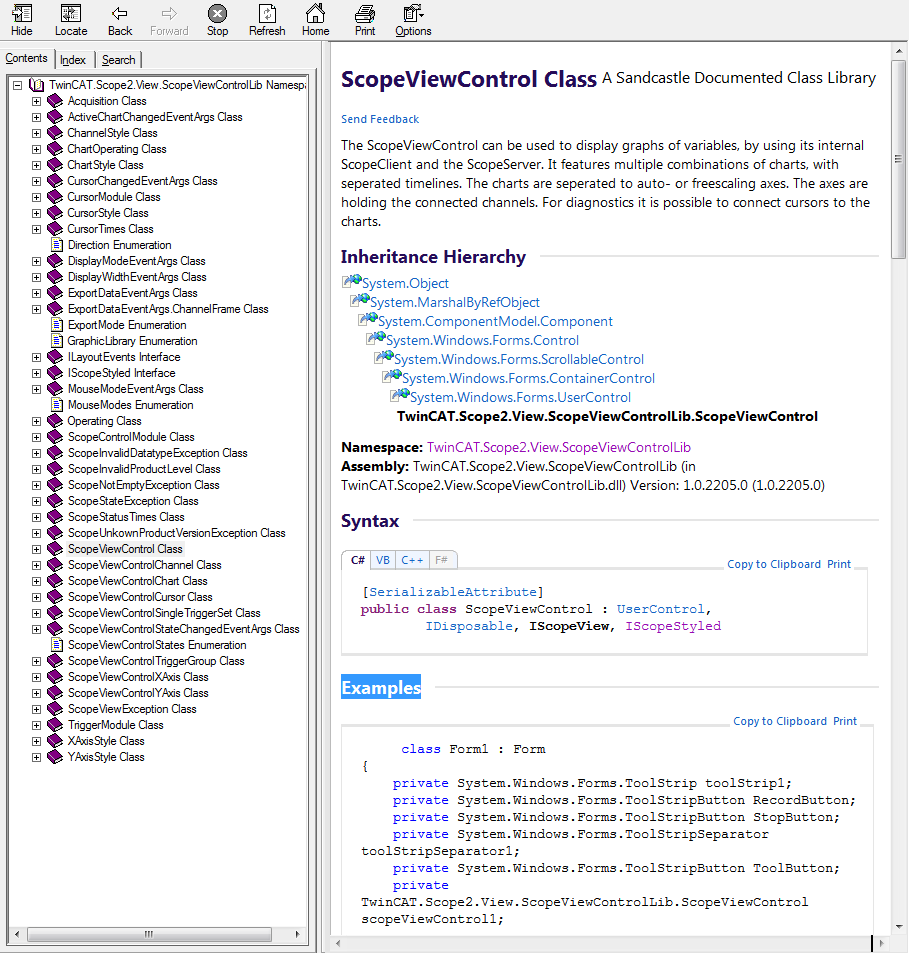Click book icon beside ILayoutEvents Interface
This screenshot has width=909, height=953.
click(x=55, y=357)
